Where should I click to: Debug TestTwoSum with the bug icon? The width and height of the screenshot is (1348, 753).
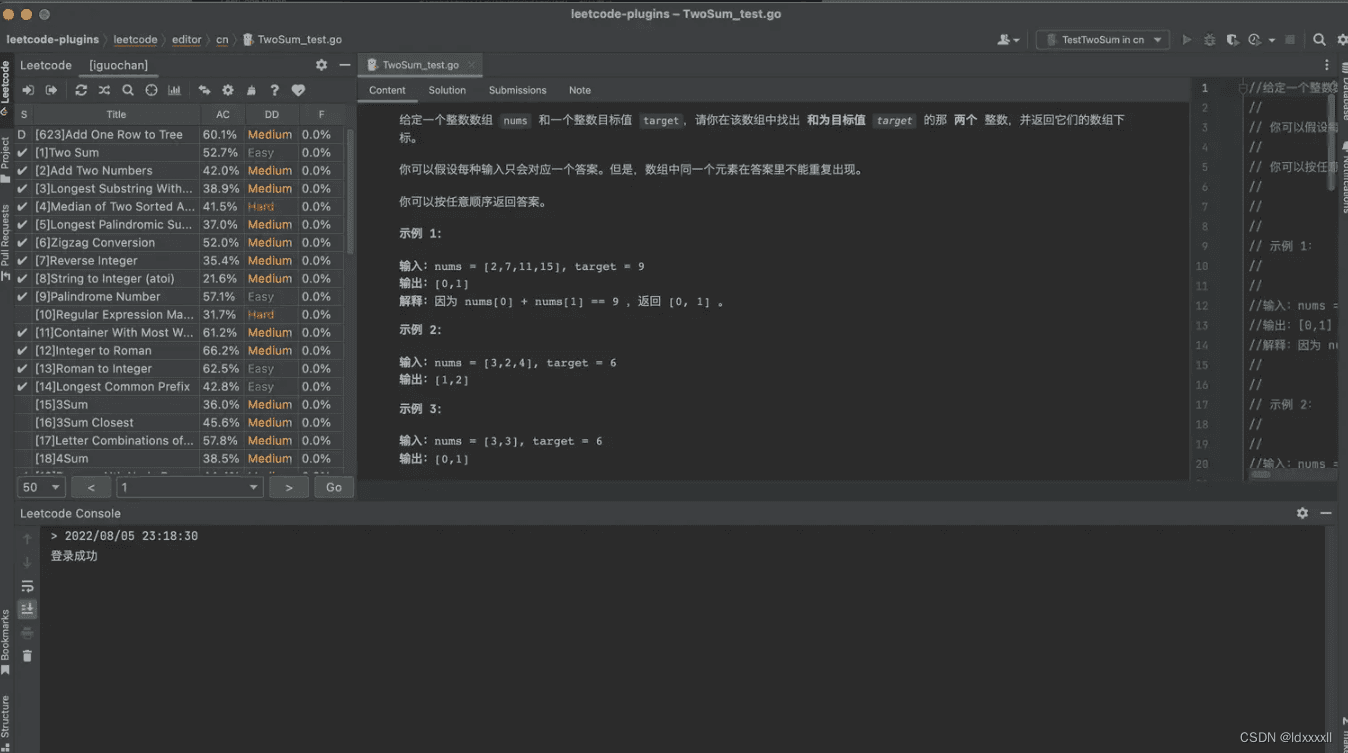pos(1210,40)
